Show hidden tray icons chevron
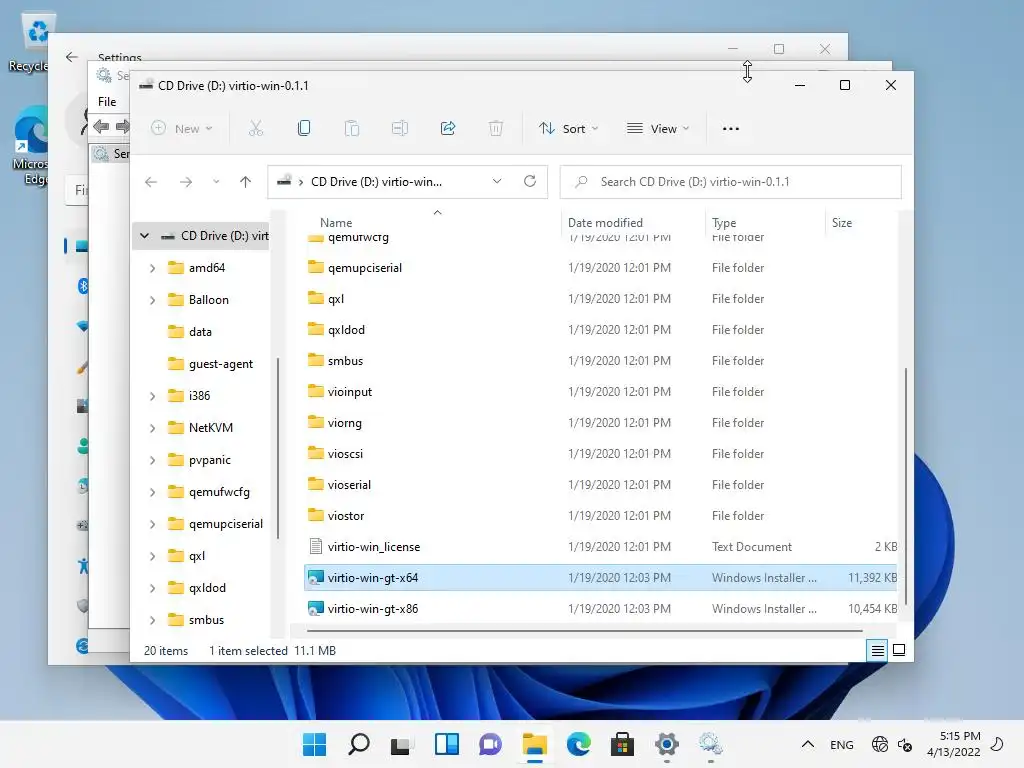Screen dimensions: 1024x768 pyautogui.click(x=808, y=744)
